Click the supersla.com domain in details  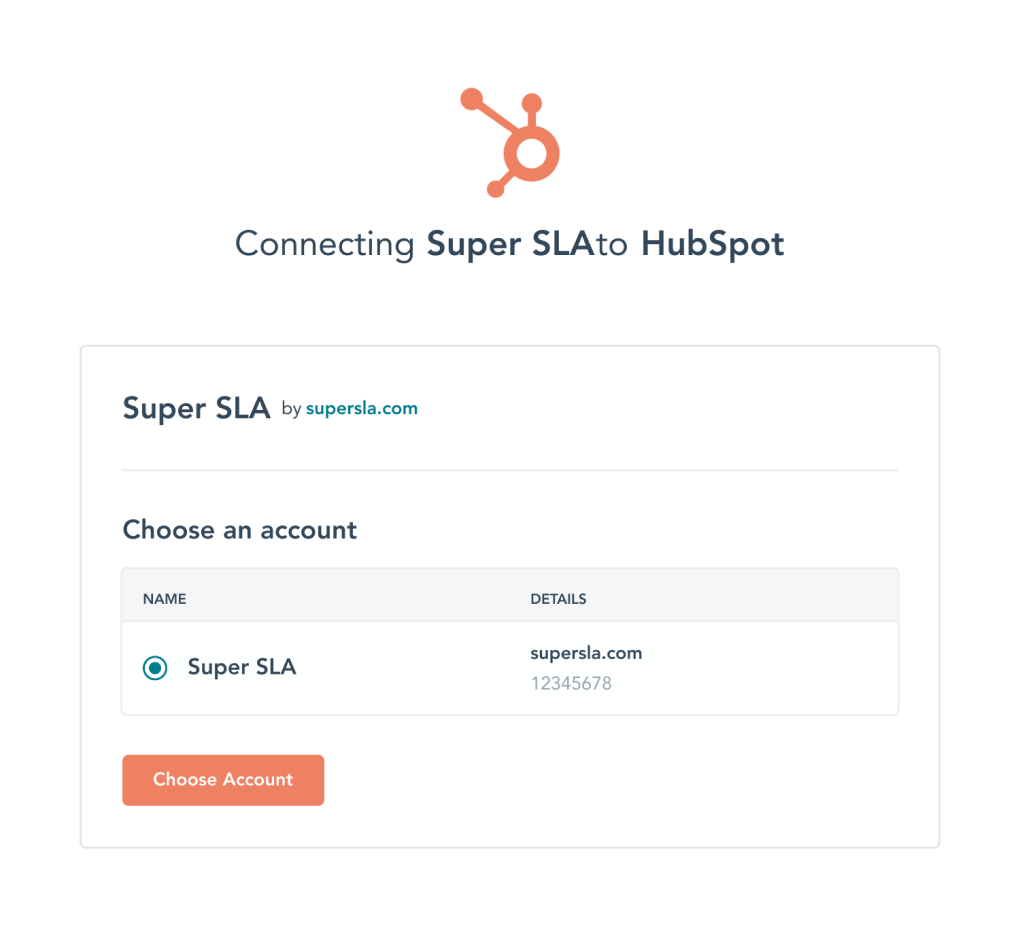(586, 653)
